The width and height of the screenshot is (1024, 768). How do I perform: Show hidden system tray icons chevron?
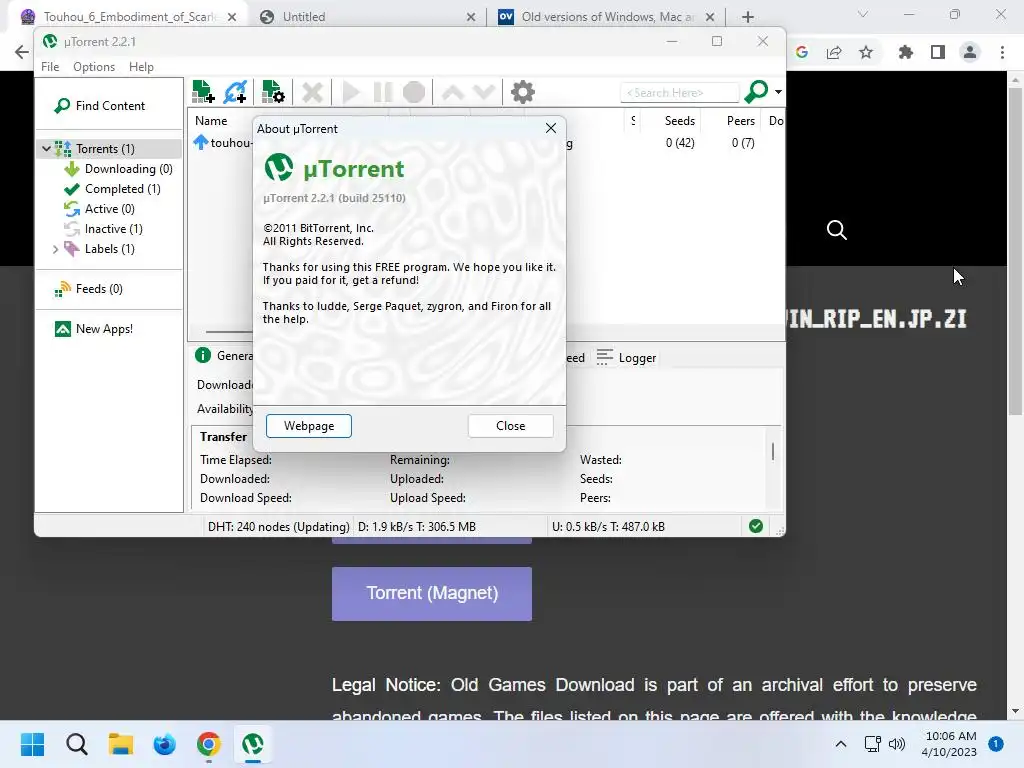click(841, 744)
